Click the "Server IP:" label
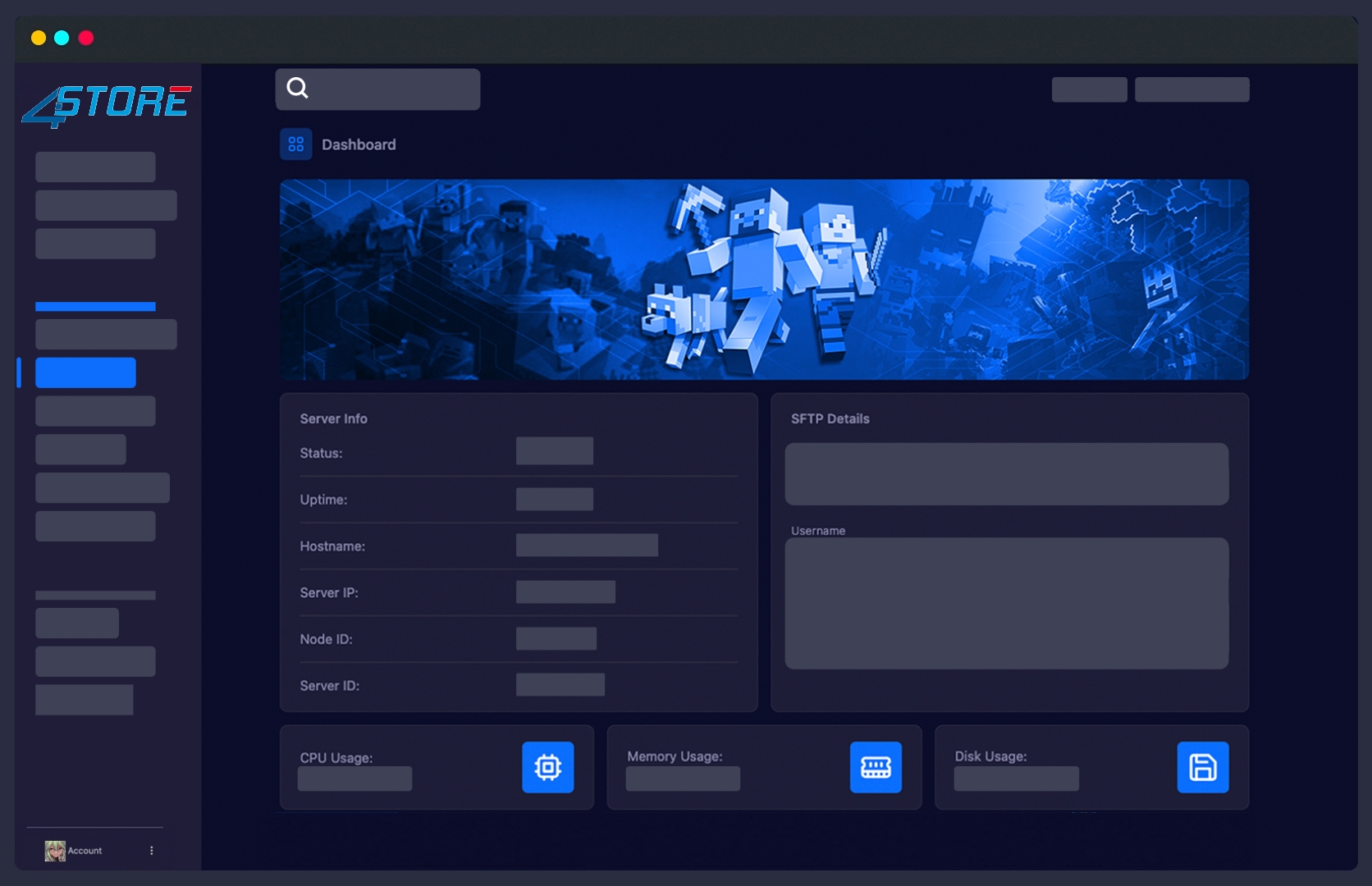 (329, 592)
